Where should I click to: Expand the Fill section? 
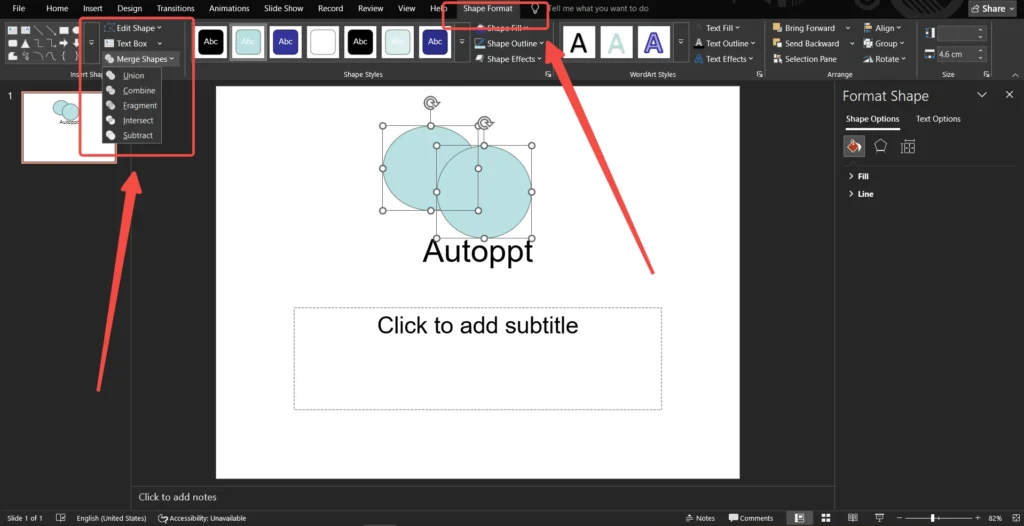click(x=858, y=176)
